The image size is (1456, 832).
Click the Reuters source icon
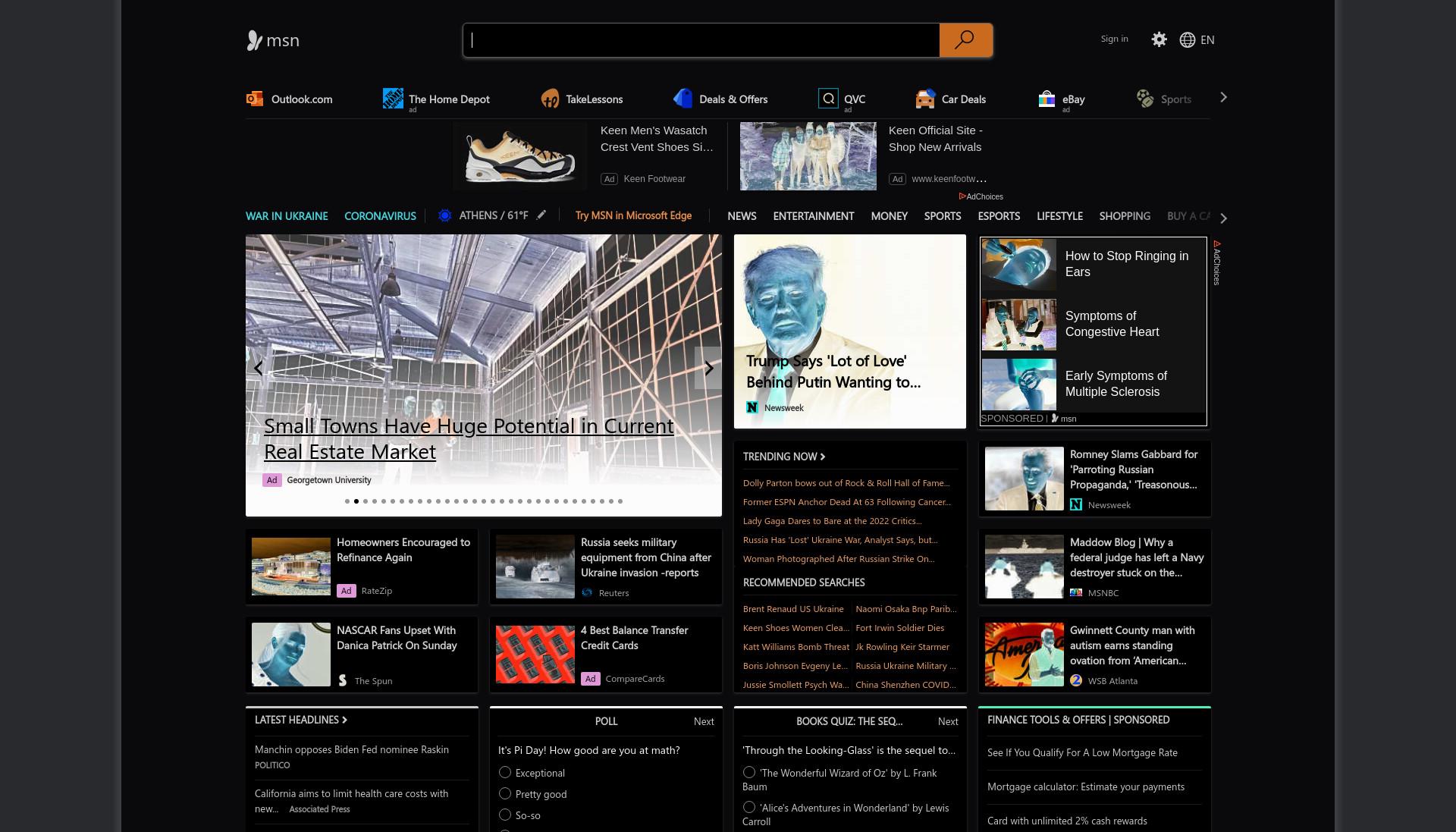tap(587, 593)
